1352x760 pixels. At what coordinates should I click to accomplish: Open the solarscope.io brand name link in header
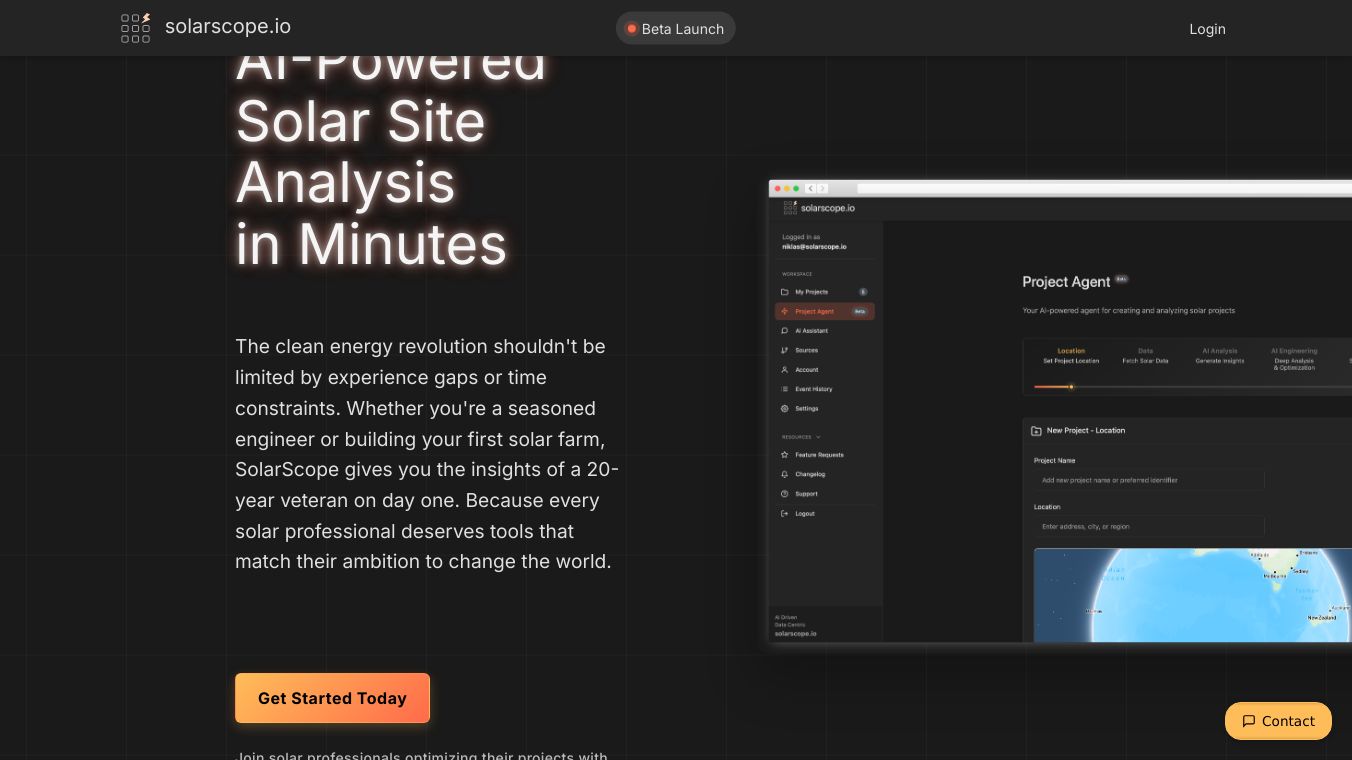tap(228, 27)
